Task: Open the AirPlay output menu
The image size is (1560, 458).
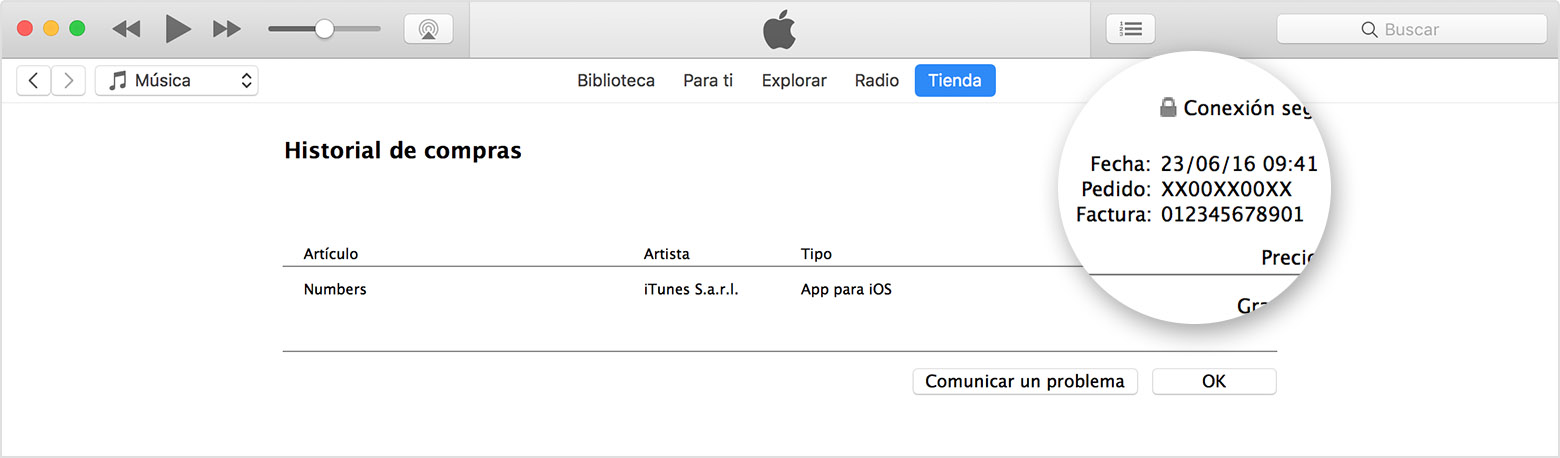Action: pyautogui.click(x=428, y=29)
